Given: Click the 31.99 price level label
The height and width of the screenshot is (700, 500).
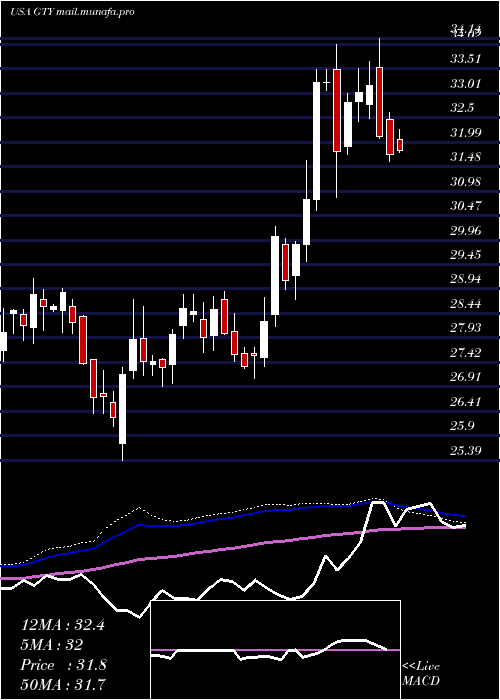Looking at the screenshot, I should (466, 133).
